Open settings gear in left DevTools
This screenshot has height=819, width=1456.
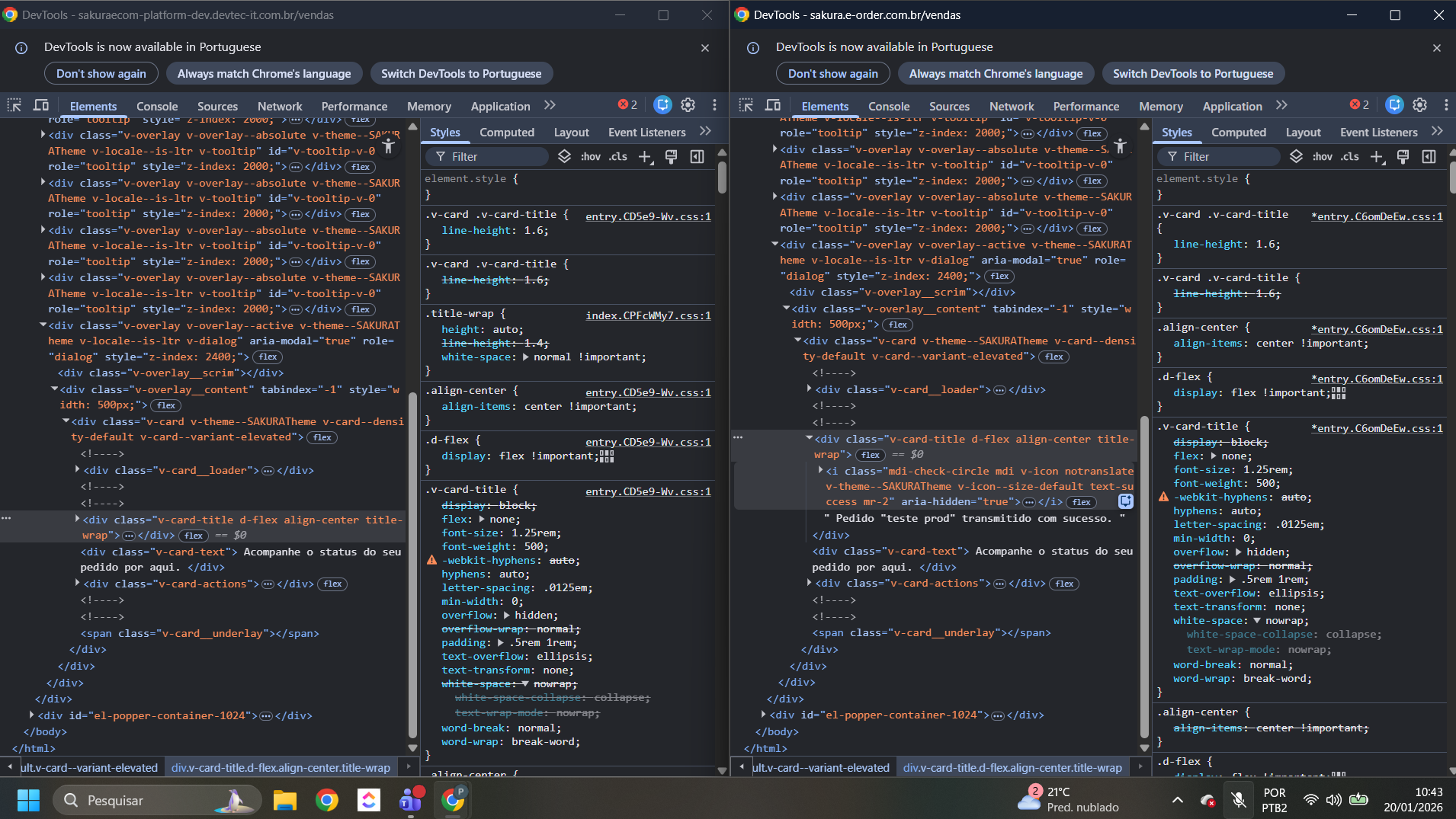coord(688,105)
